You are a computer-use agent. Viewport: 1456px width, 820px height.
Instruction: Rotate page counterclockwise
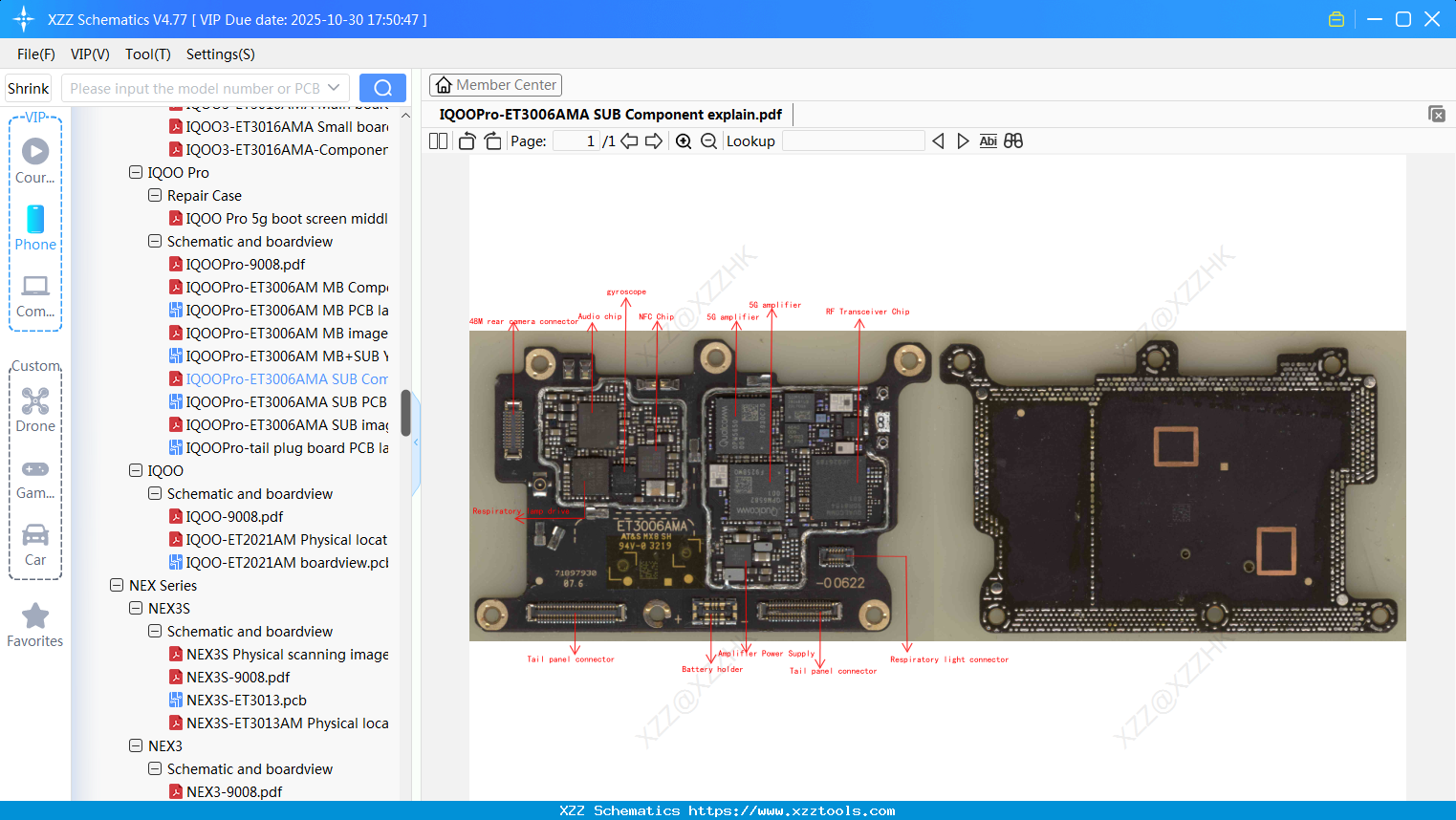click(467, 141)
